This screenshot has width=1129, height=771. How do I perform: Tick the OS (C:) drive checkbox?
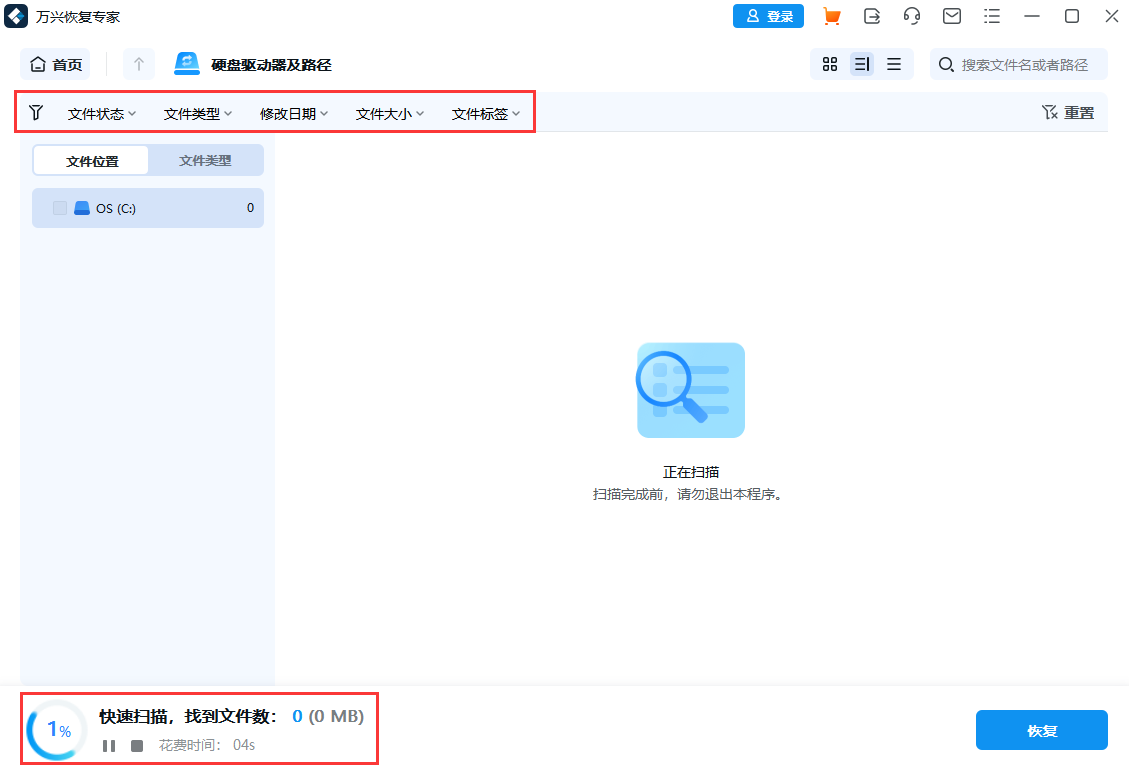tap(60, 208)
